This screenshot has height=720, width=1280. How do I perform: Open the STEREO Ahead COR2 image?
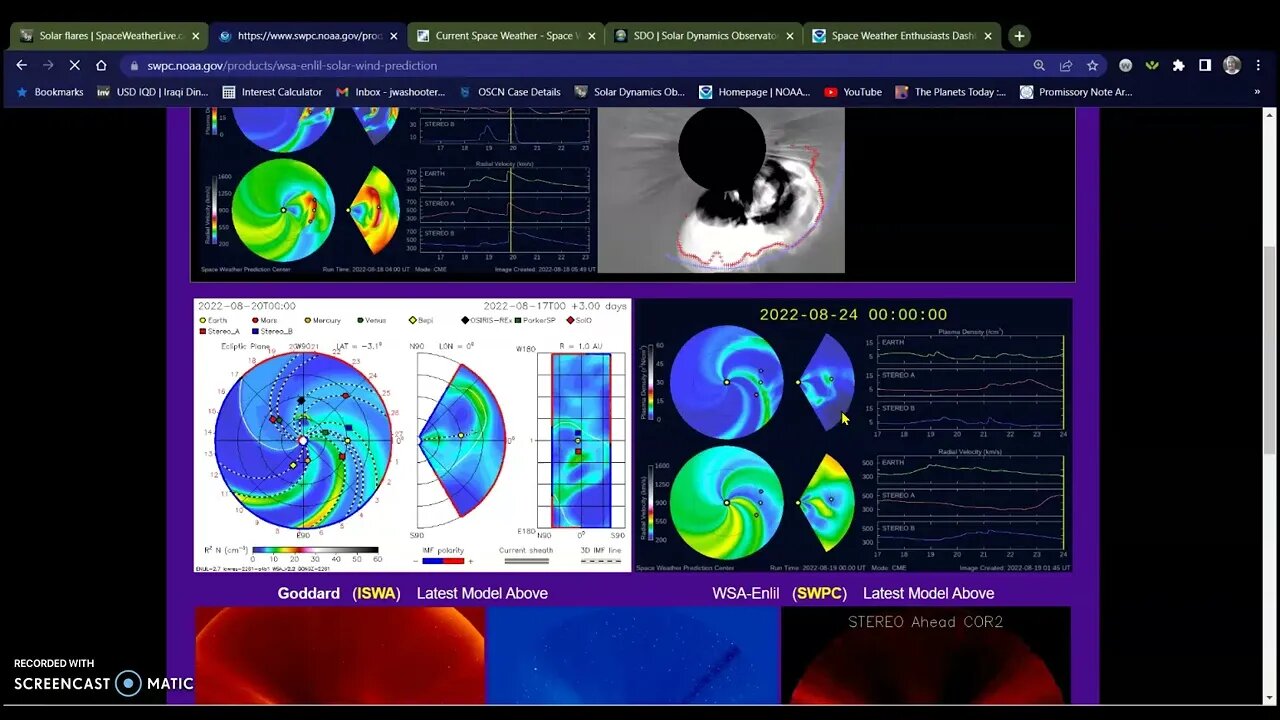(x=925, y=655)
